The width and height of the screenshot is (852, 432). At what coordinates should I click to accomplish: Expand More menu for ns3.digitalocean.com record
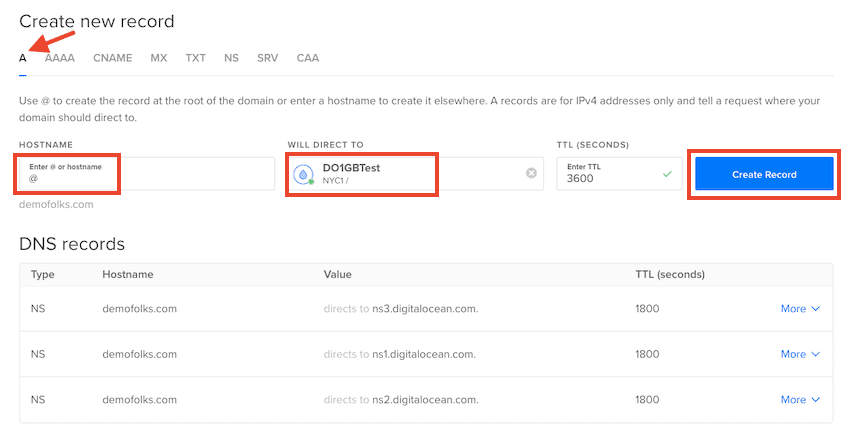800,309
